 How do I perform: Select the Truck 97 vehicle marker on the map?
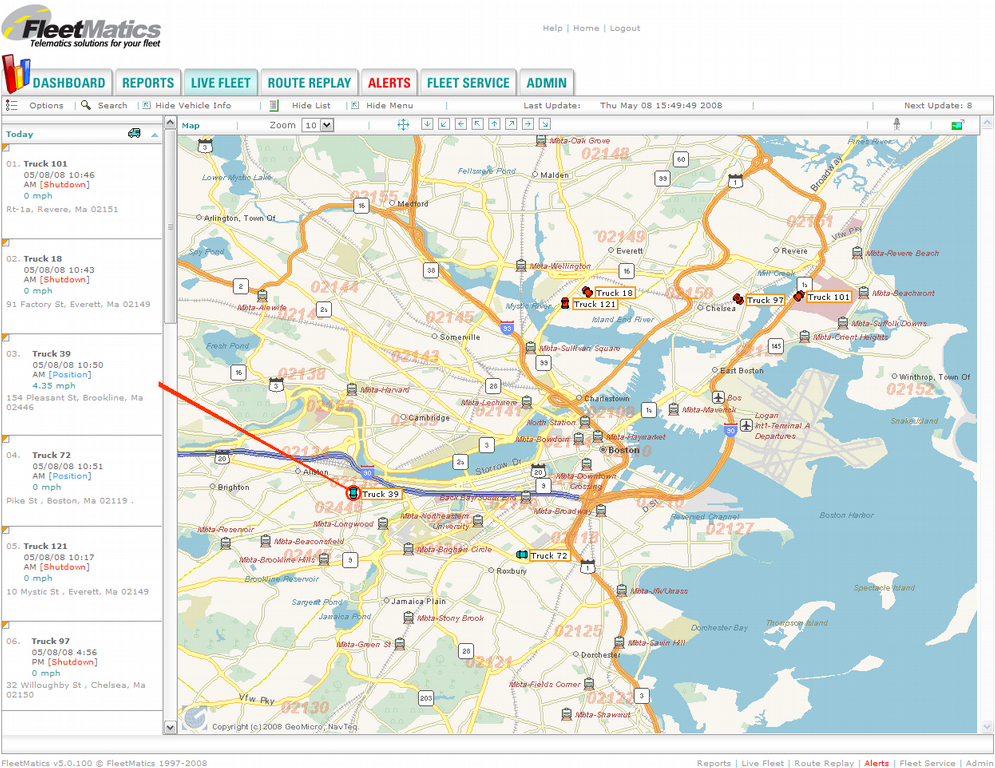pyautogui.click(x=738, y=298)
